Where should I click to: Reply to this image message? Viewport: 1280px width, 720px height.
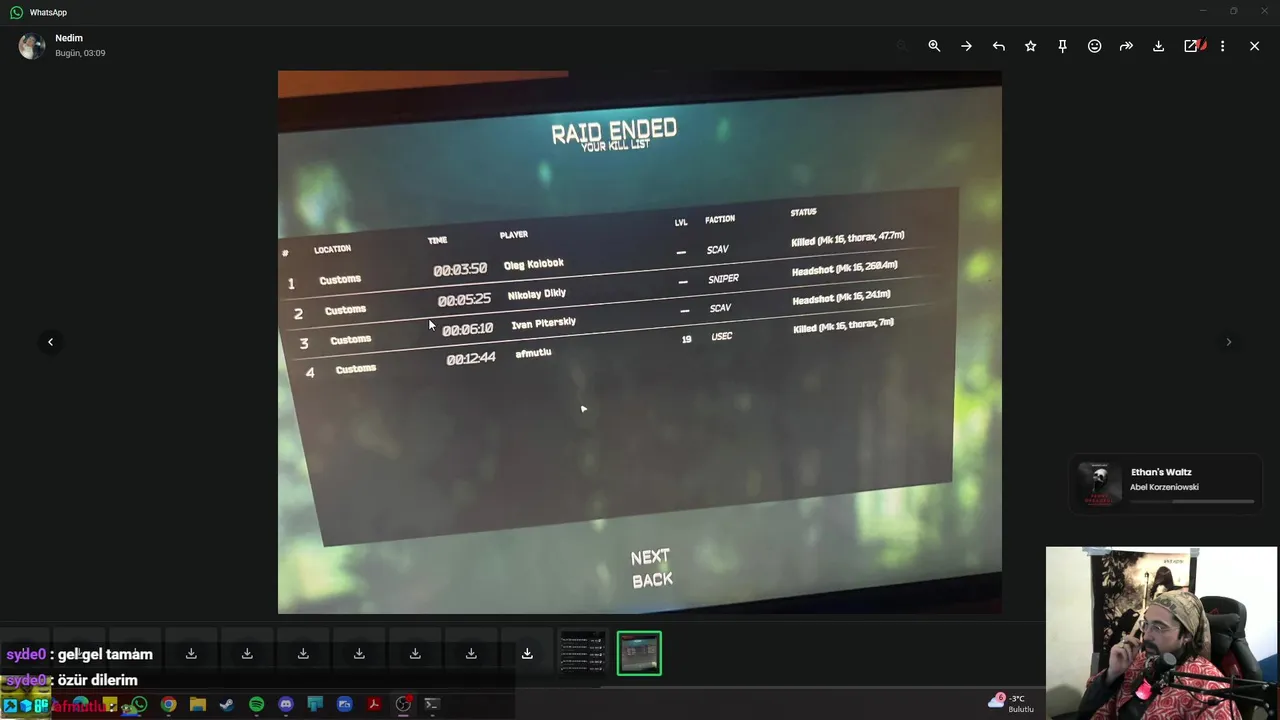pyautogui.click(x=998, y=46)
